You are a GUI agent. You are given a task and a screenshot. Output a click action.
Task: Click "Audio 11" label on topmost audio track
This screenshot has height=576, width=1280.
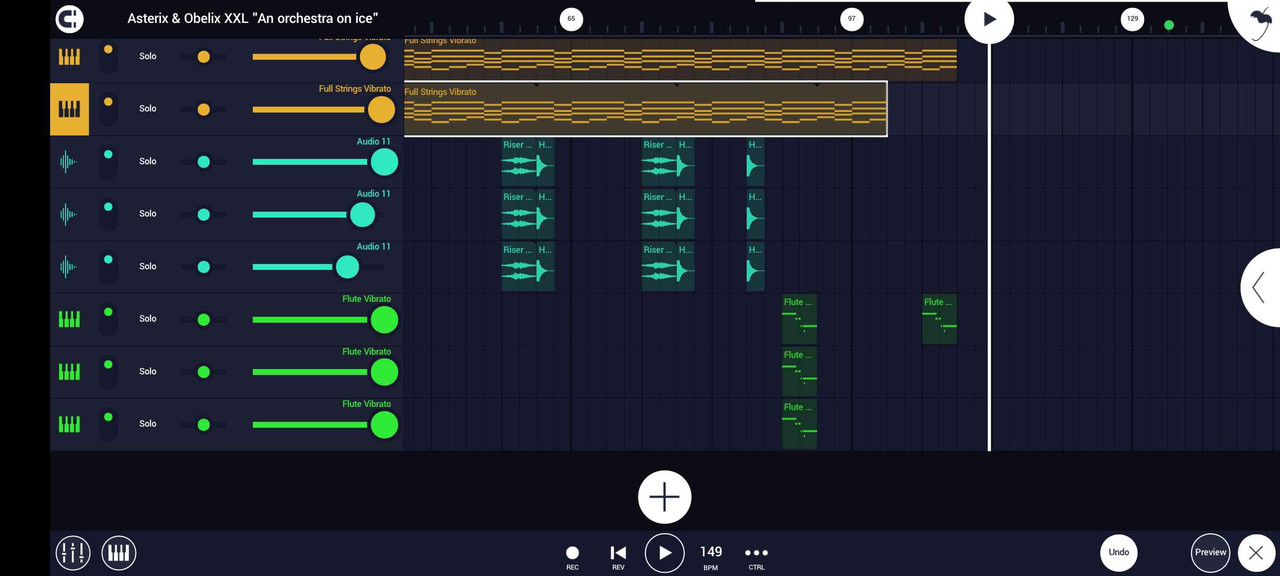pyautogui.click(x=374, y=142)
